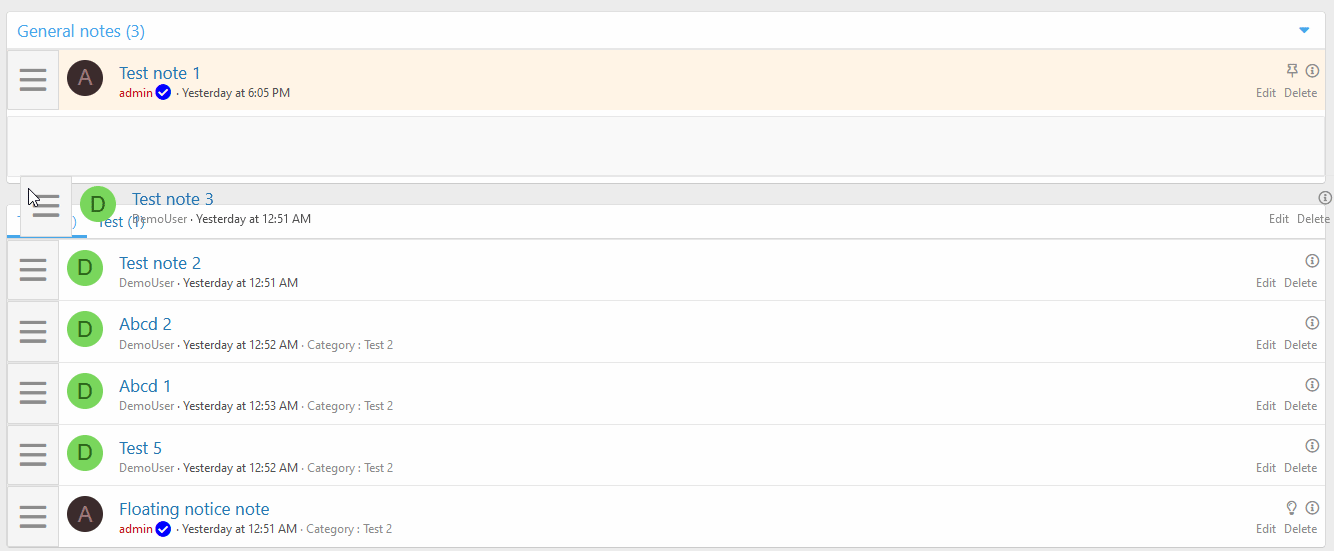The height and width of the screenshot is (551, 1334).
Task: Delete the Test 5 note
Action: (1300, 468)
